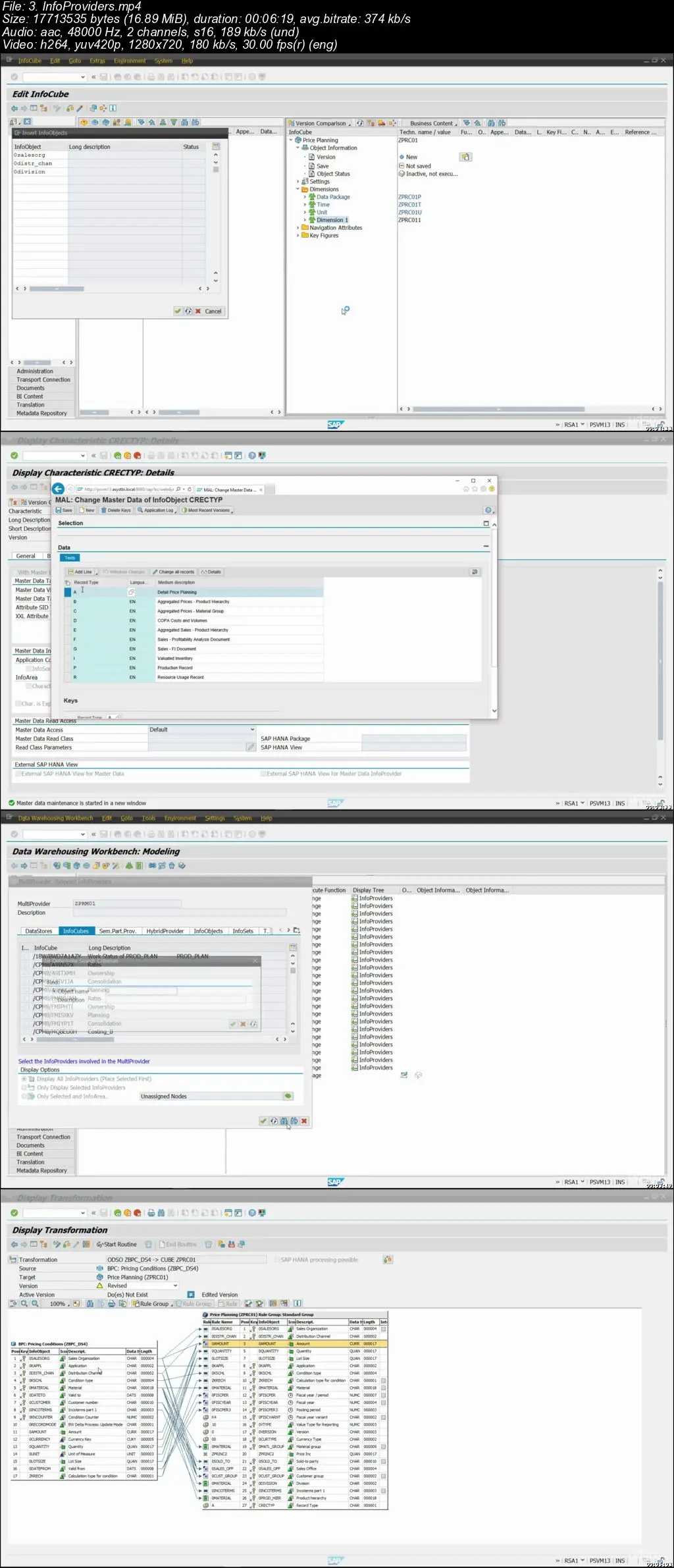Select Only Display Selected InfoProviders radio

click(24, 1087)
